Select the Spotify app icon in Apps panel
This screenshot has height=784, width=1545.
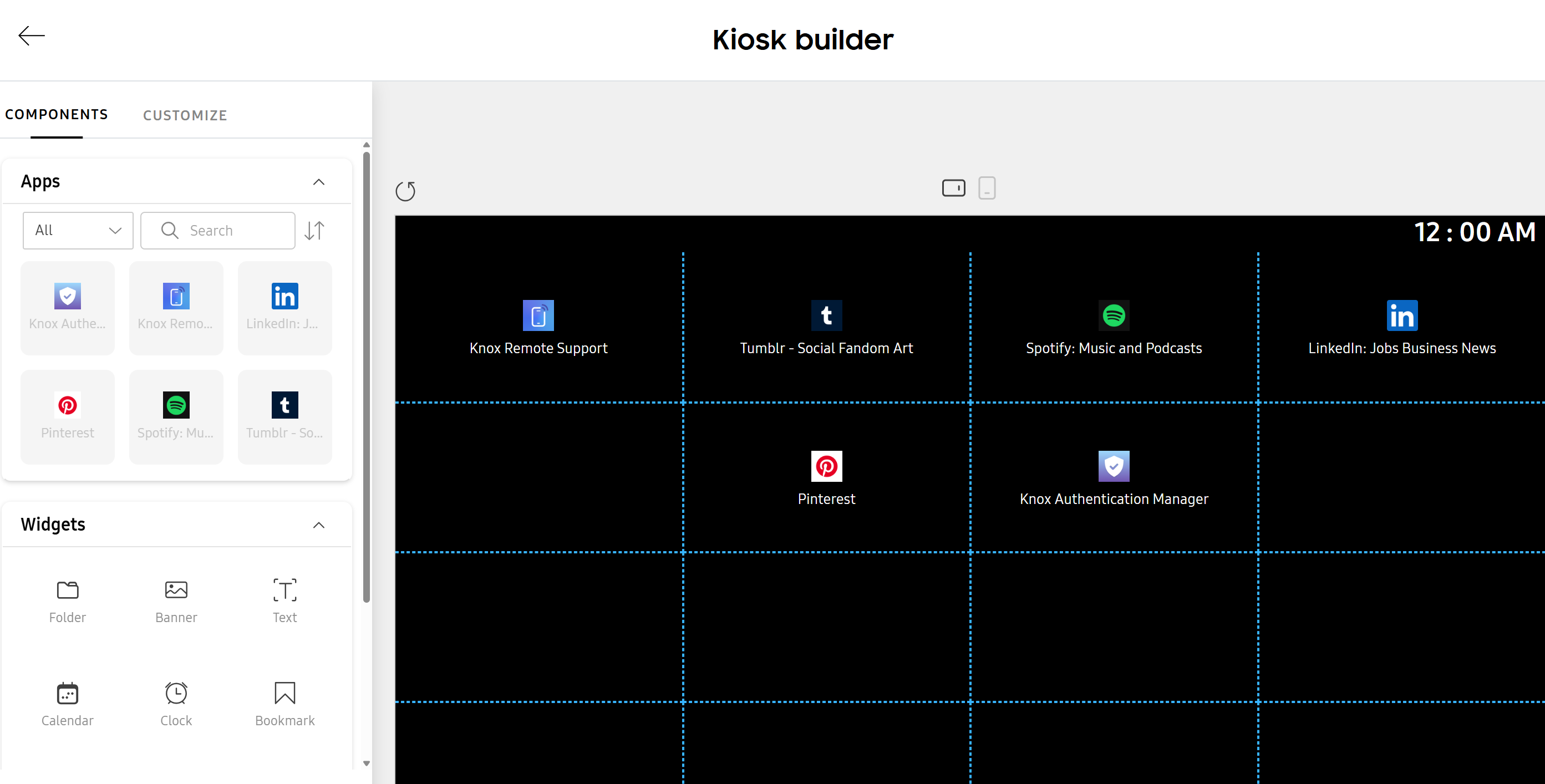tap(176, 405)
